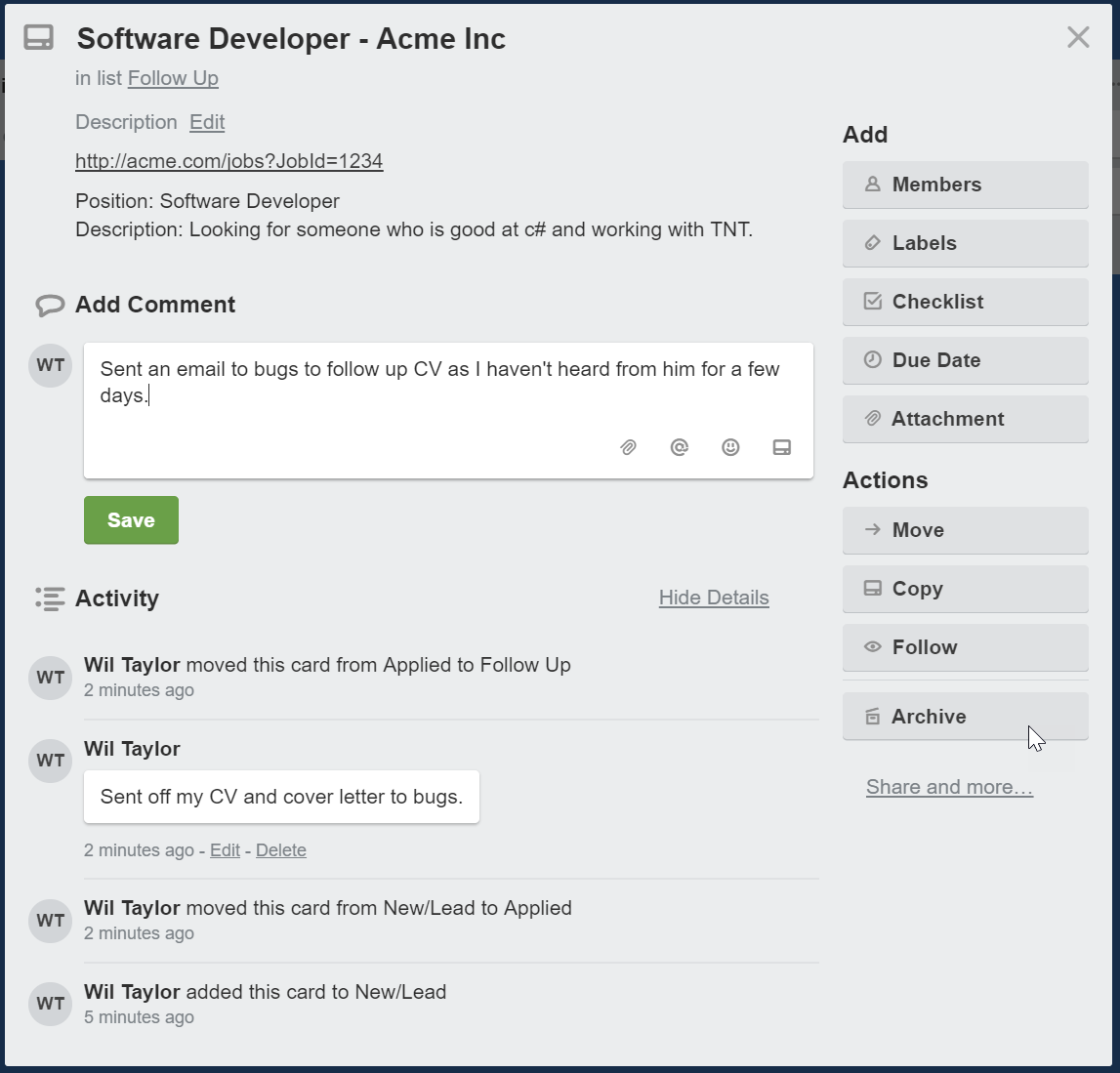This screenshot has width=1120, height=1073.
Task: Click the Add Comment speech bubble icon
Action: tap(50, 306)
